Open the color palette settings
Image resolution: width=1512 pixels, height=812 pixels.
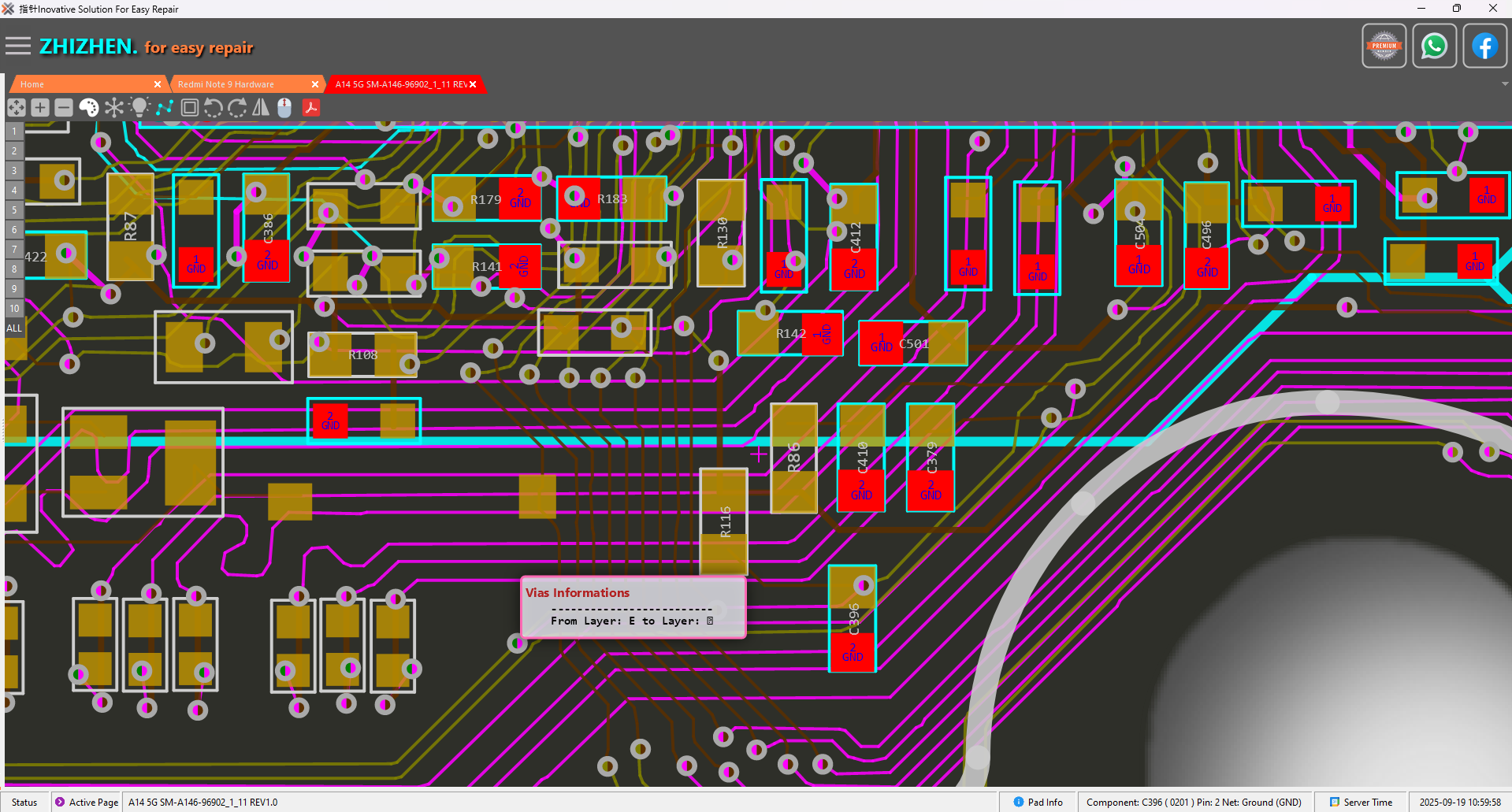point(89,107)
